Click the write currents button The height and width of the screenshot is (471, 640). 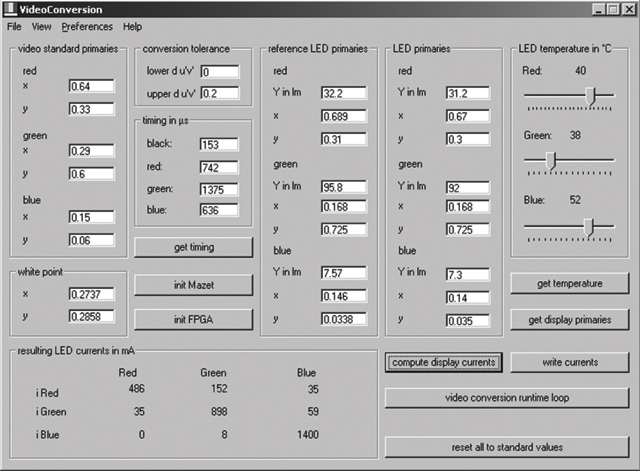point(570,361)
